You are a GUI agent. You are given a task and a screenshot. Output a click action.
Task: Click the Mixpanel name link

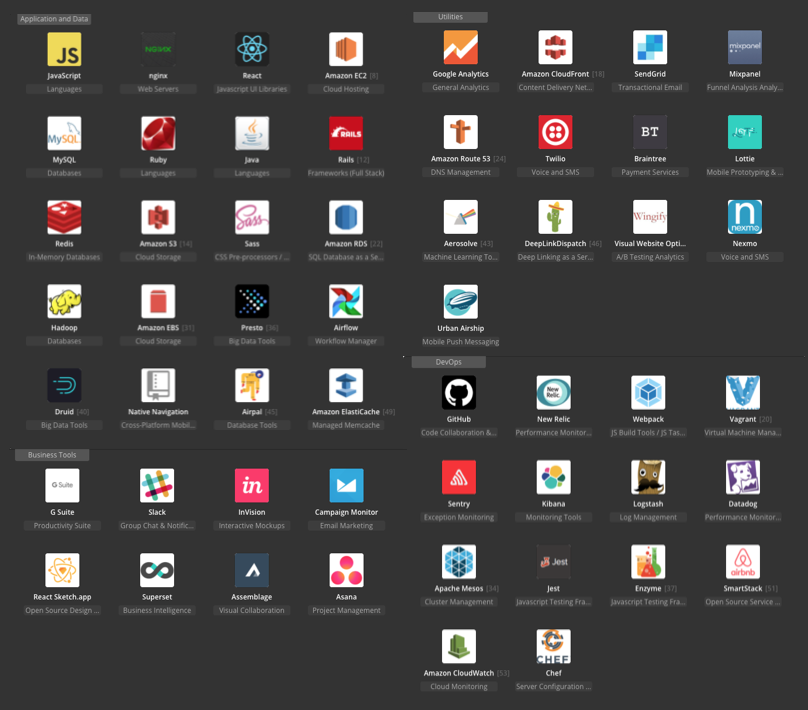point(745,74)
